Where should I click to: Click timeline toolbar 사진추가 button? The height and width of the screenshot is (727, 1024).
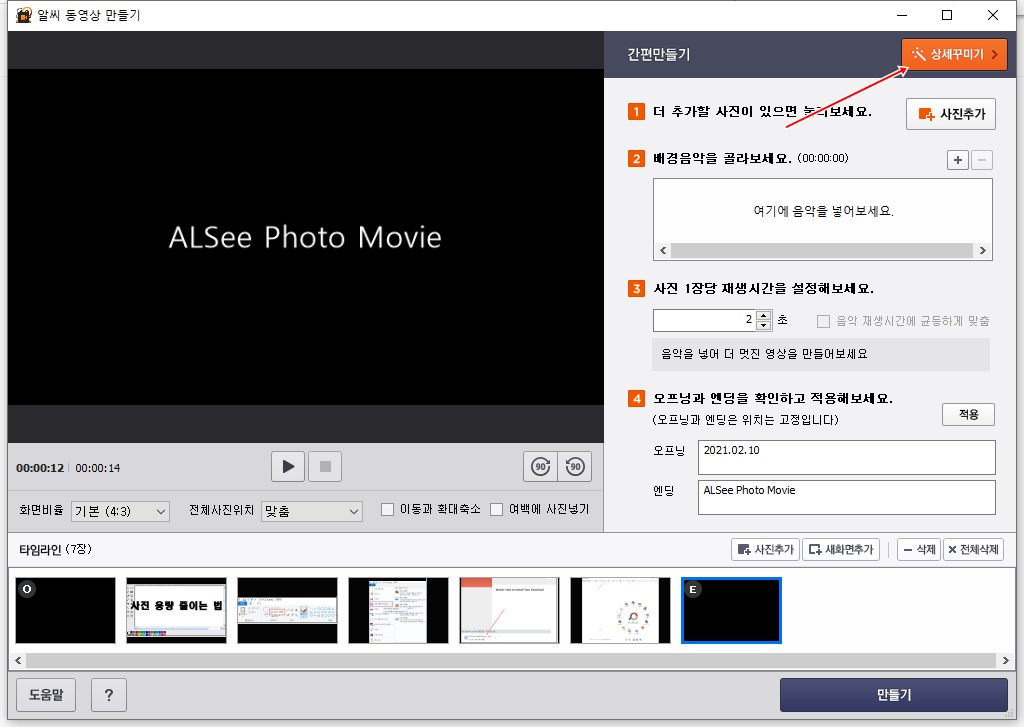click(x=765, y=549)
